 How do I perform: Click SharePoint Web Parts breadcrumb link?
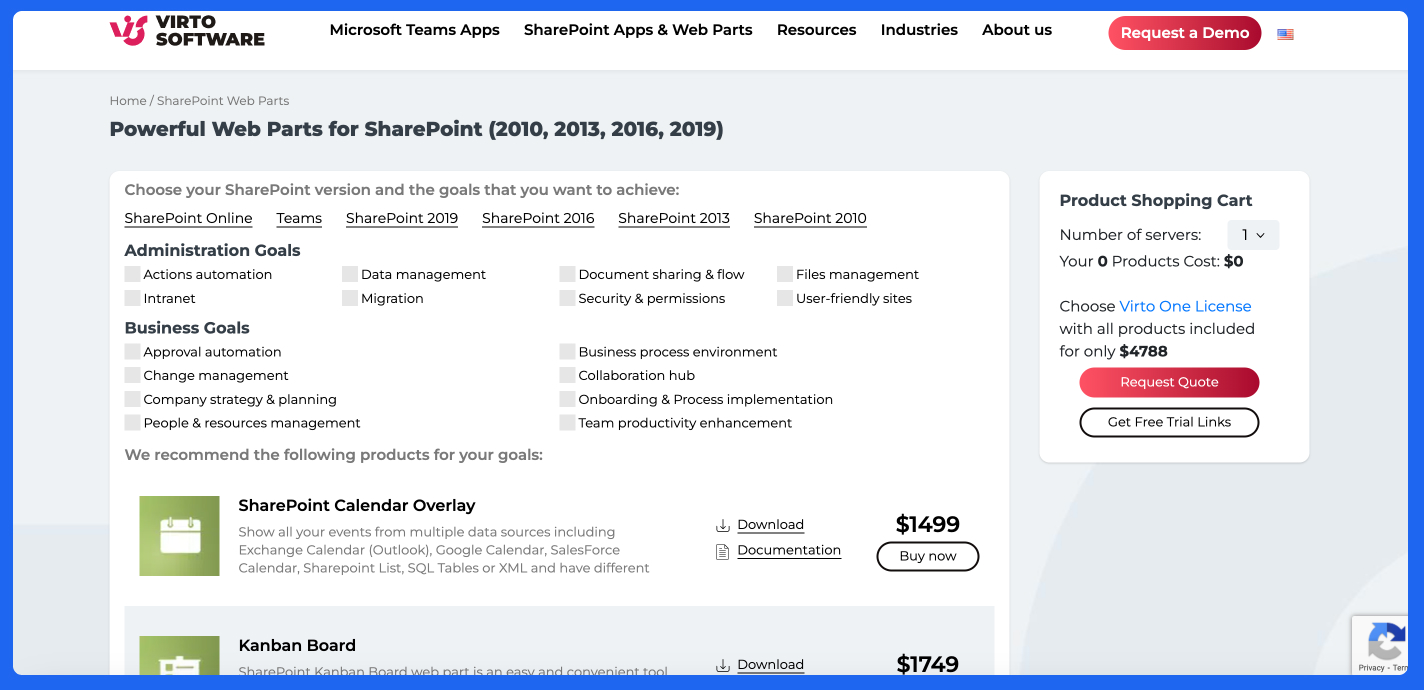pos(223,101)
